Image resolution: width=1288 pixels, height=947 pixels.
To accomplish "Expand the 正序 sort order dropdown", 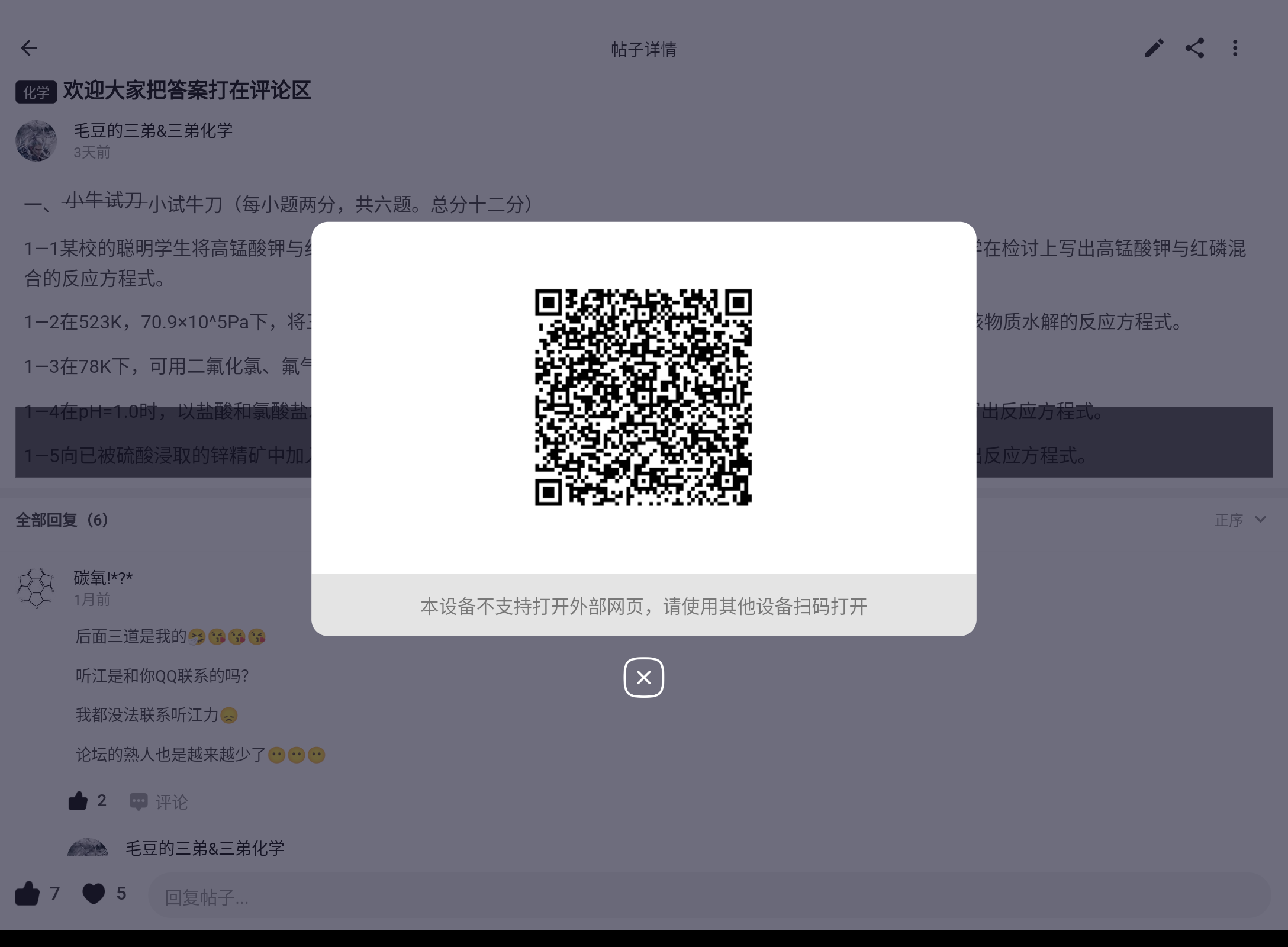I will (1241, 520).
